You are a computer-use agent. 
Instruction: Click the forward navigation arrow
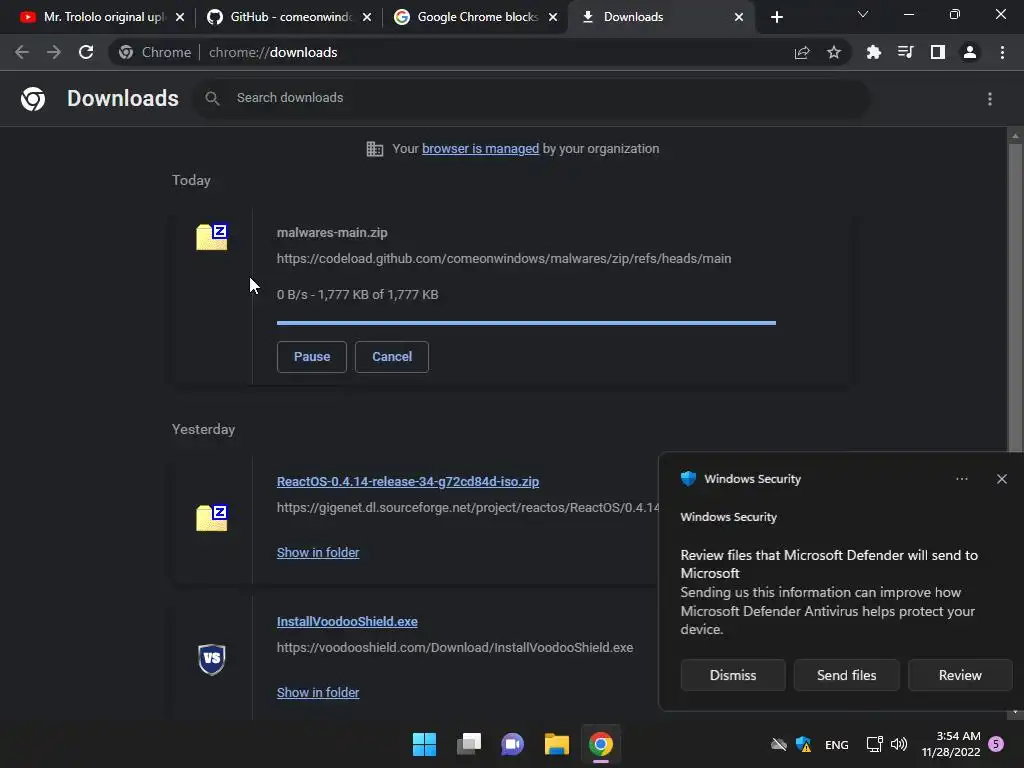tap(54, 52)
